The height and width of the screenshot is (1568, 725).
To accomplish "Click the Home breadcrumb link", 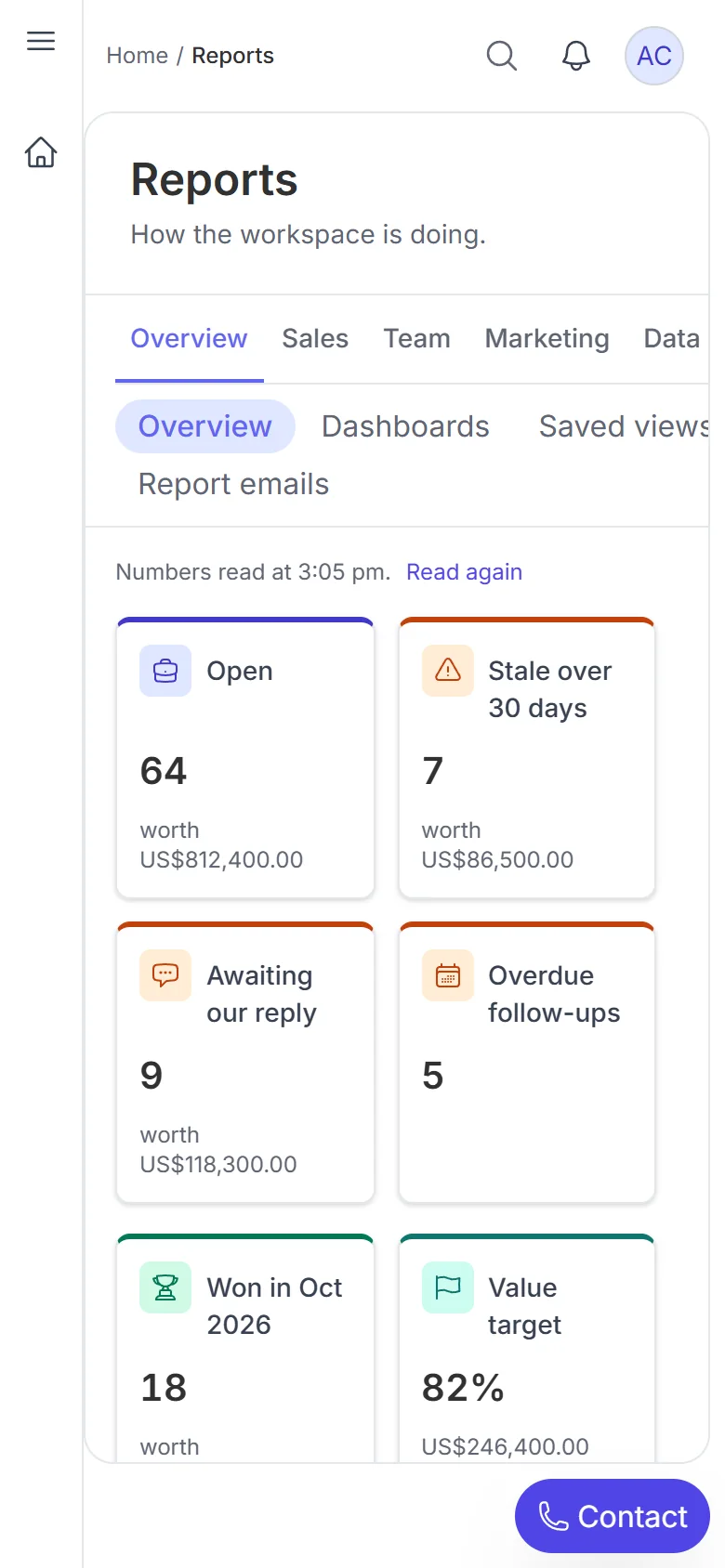I will (138, 56).
